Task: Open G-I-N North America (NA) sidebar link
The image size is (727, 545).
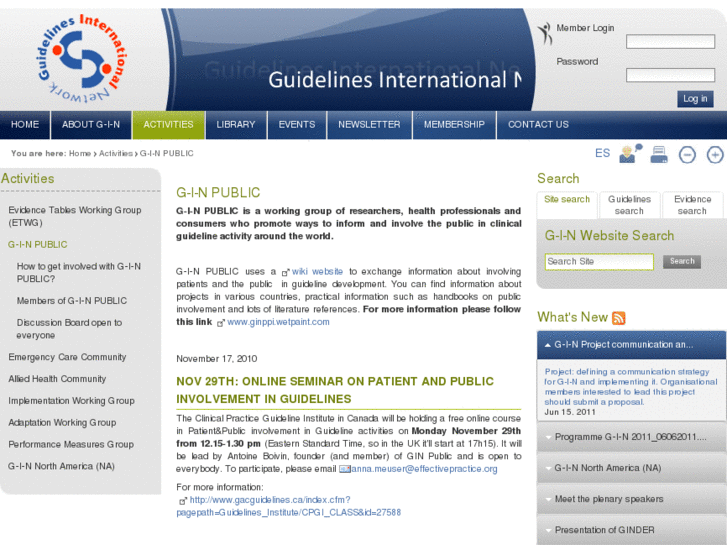Action: (61, 466)
